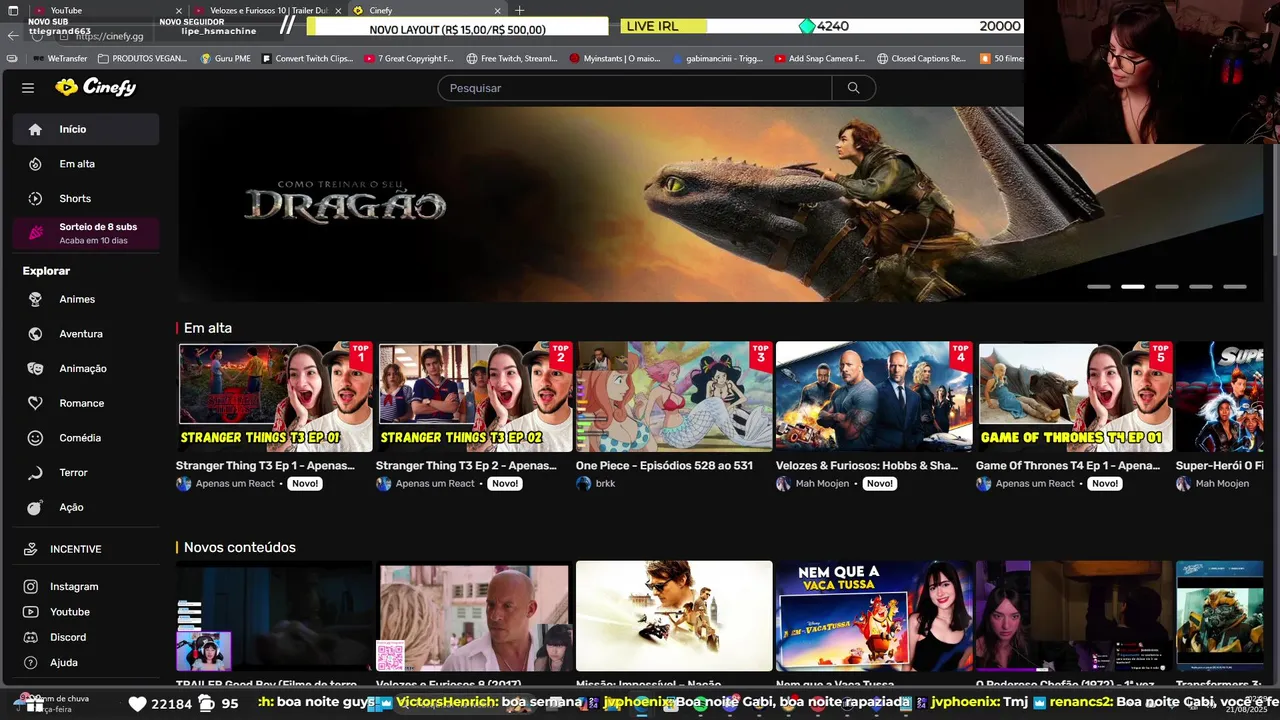
Task: Select the Ação category
Action: (86, 507)
